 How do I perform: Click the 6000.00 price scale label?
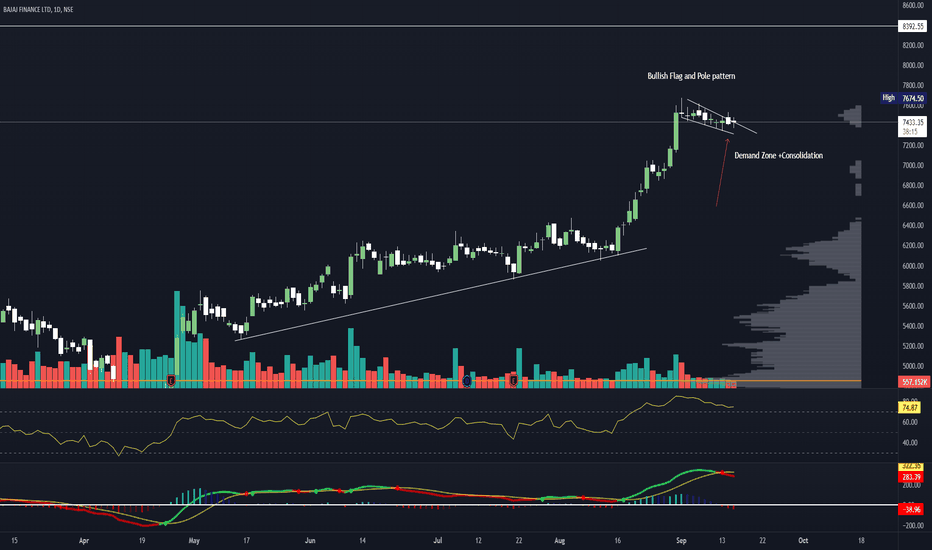913,266
